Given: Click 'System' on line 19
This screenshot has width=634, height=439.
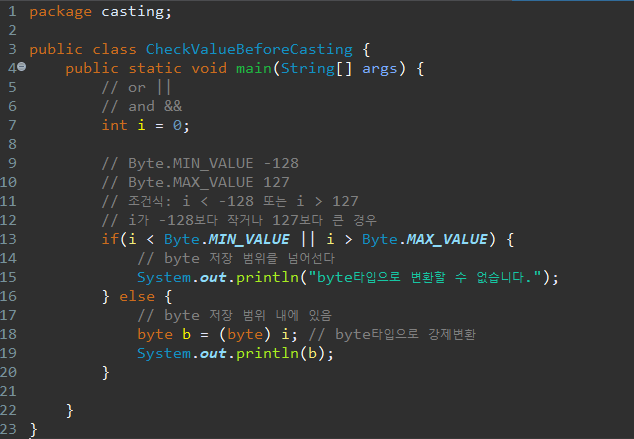Looking at the screenshot, I should point(164,354).
